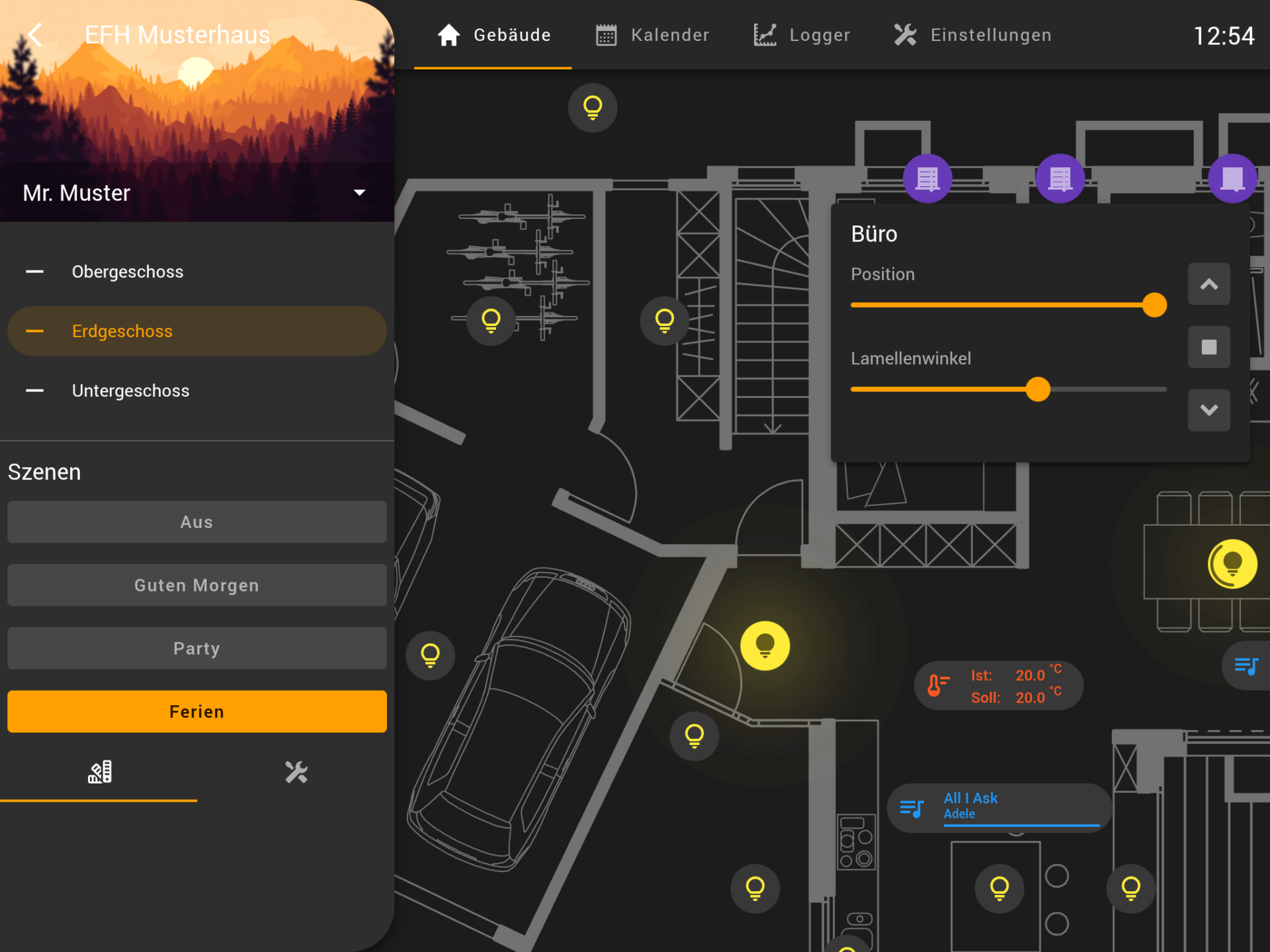
Task: Select the sidebar building overview tab icon
Action: coord(99,772)
